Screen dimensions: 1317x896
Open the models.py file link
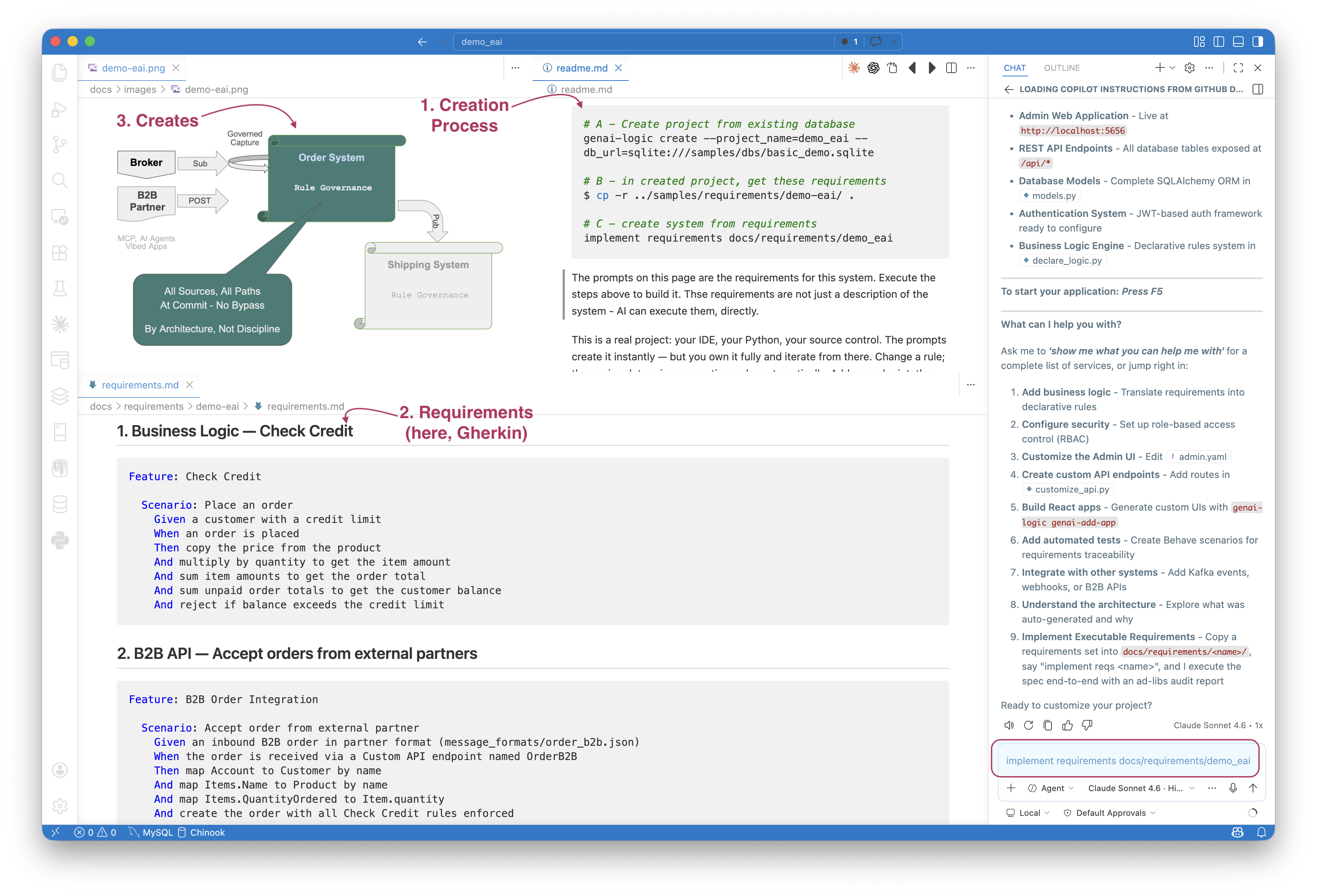point(1050,196)
